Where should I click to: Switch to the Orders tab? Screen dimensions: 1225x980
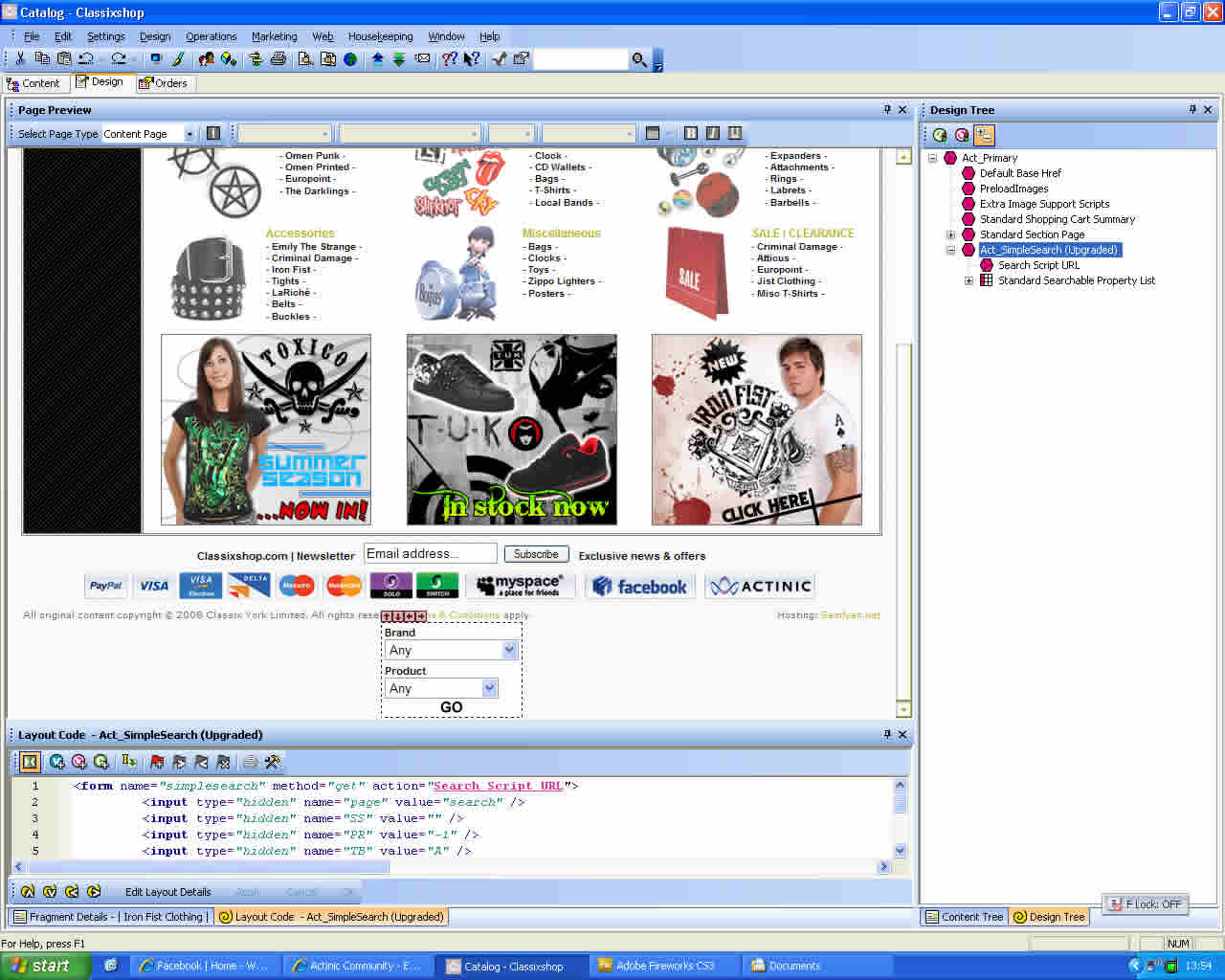tap(164, 83)
